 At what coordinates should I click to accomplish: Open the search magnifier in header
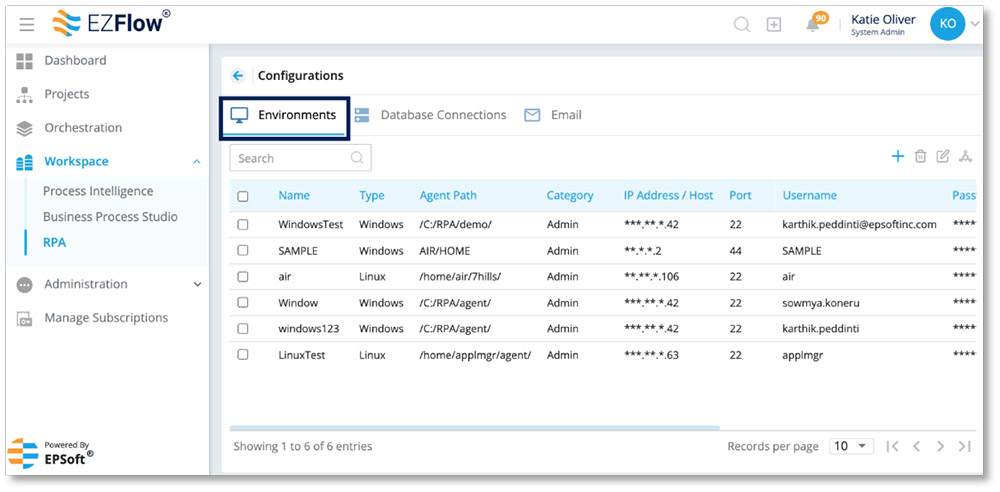coord(742,24)
